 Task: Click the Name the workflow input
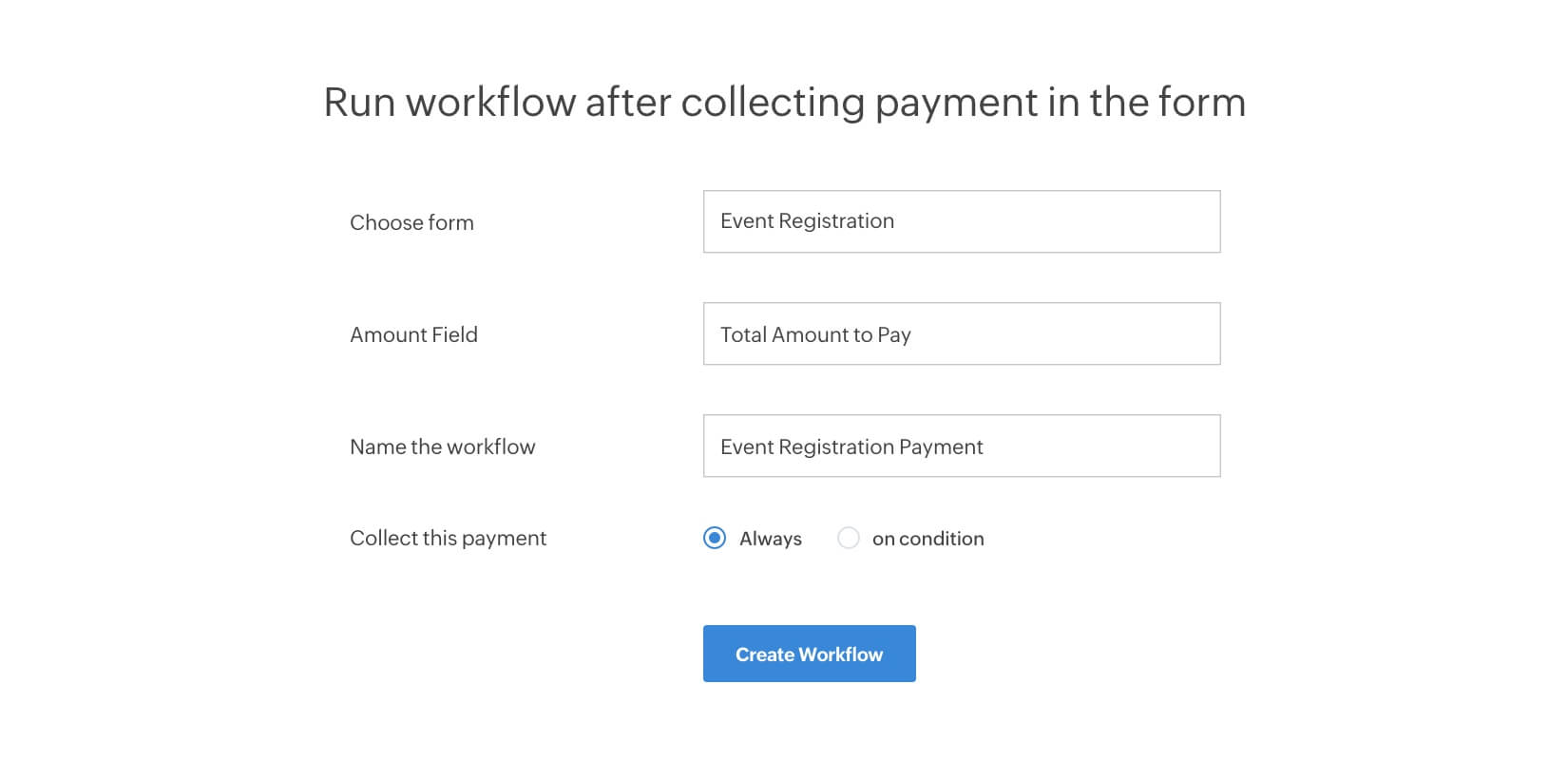tap(961, 446)
